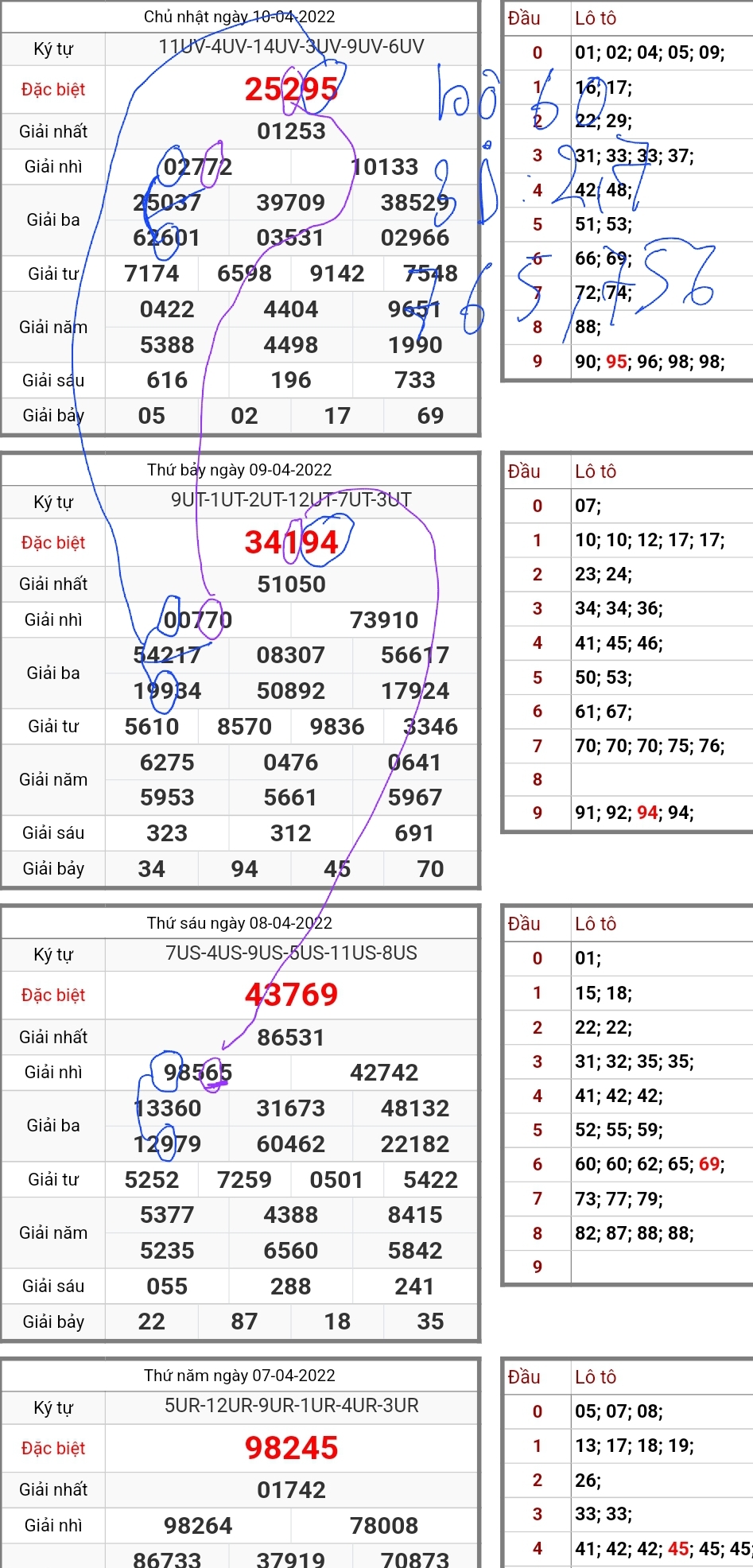Click Giải nhì number 98264
The height and width of the screenshot is (1568, 753).
198,1526
